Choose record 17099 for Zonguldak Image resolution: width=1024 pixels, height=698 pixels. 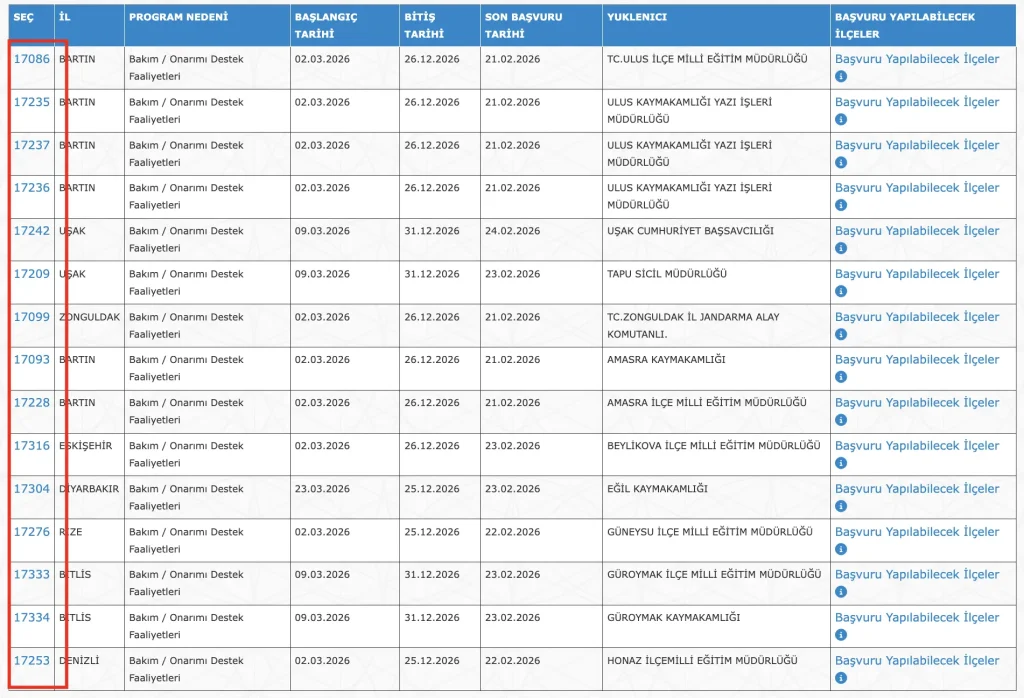31,317
